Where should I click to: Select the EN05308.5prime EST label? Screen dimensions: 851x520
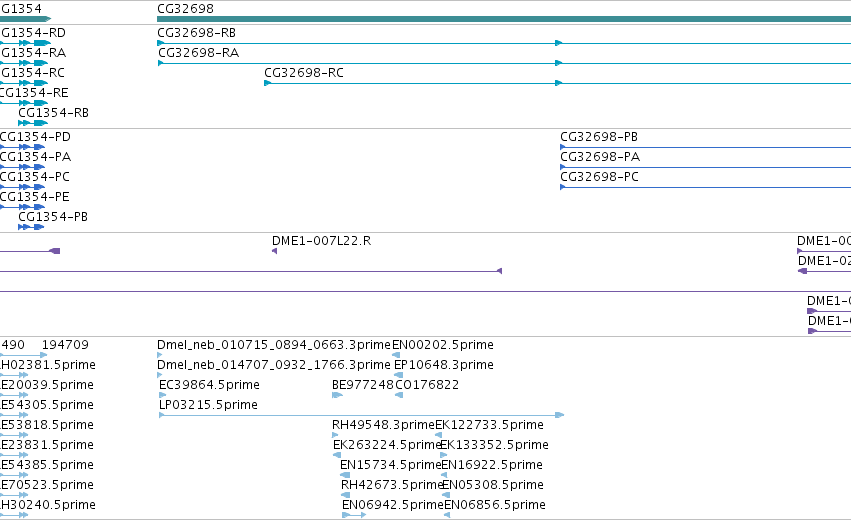(493, 486)
